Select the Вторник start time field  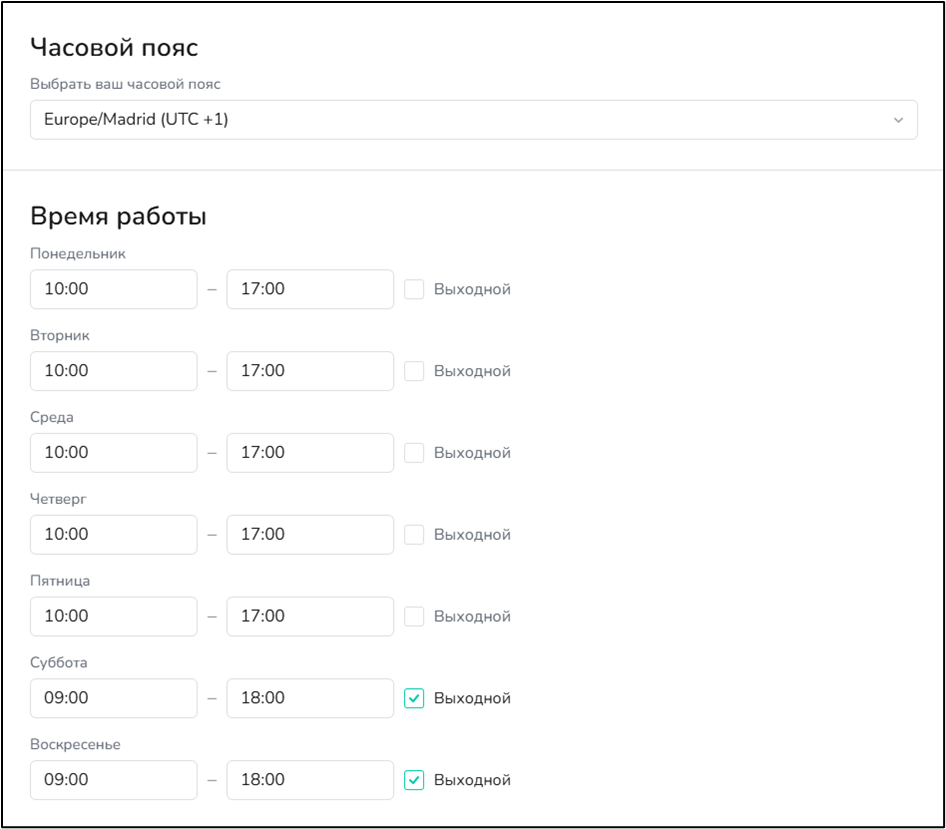[113, 371]
